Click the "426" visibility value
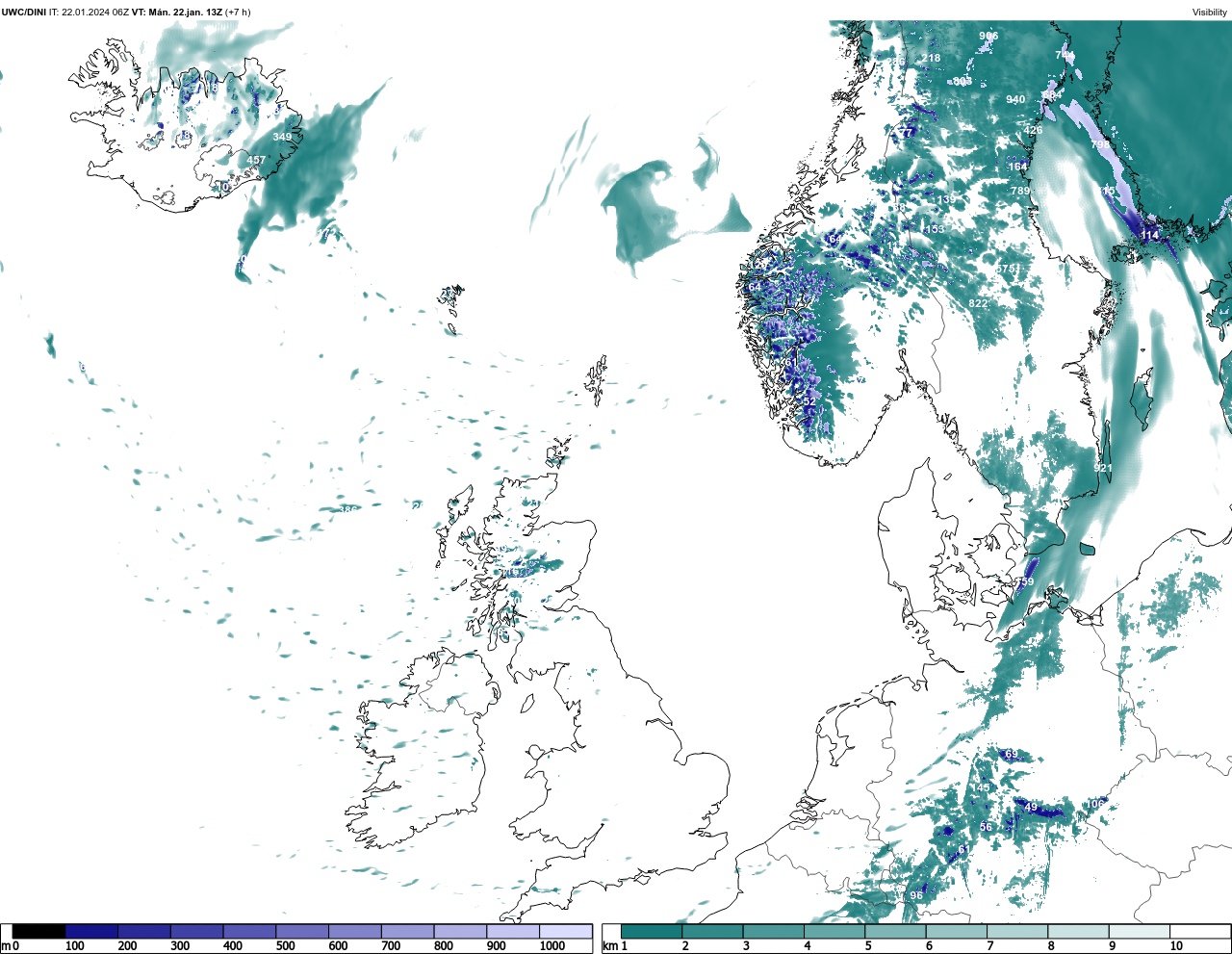The image size is (1232, 954). coord(1033,130)
